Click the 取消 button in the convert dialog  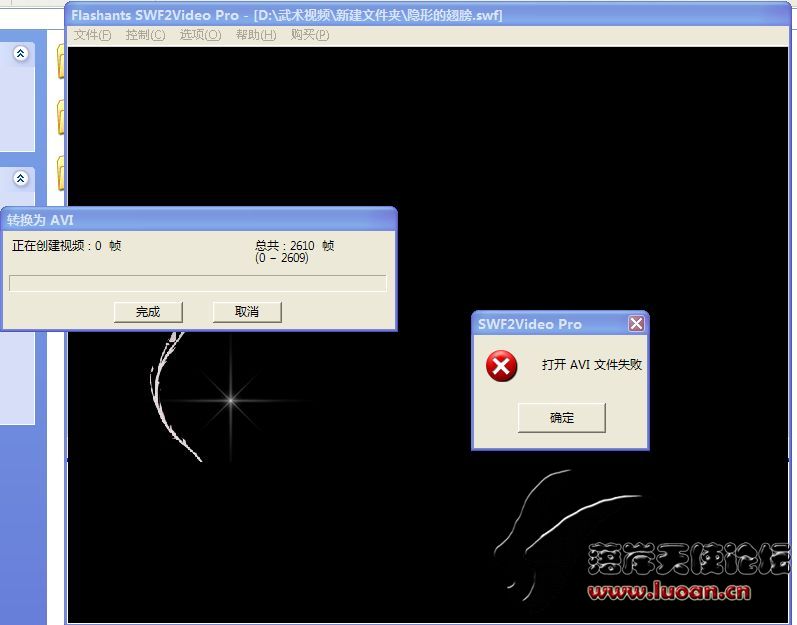(x=247, y=311)
